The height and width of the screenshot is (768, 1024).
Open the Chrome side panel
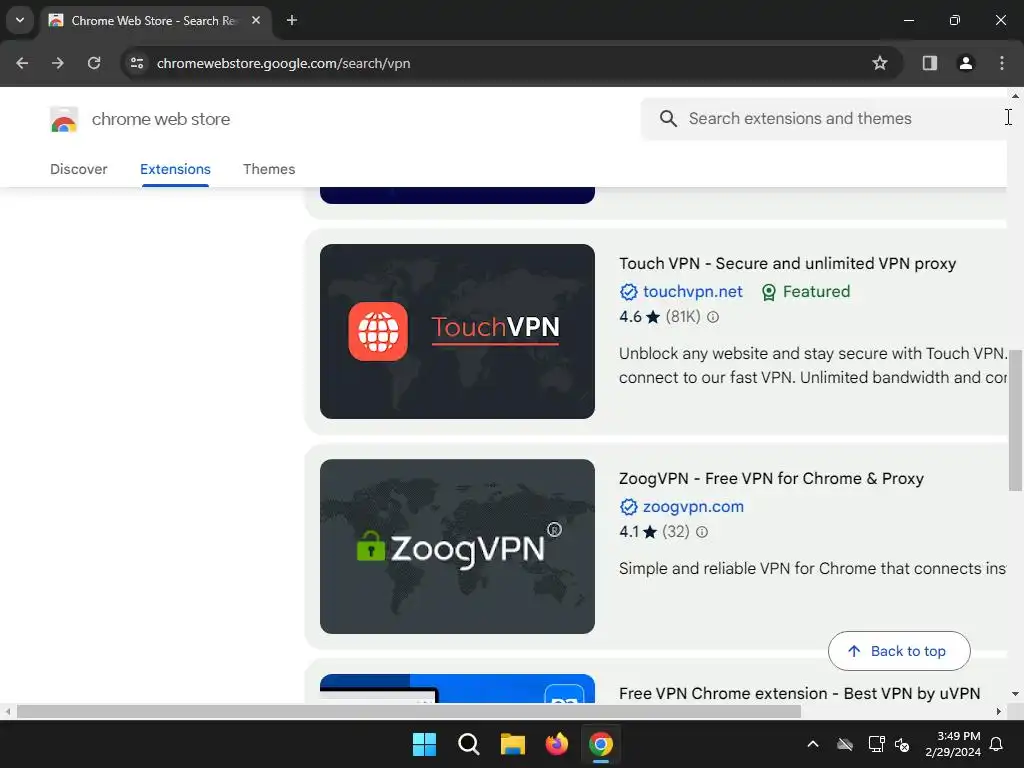929,63
